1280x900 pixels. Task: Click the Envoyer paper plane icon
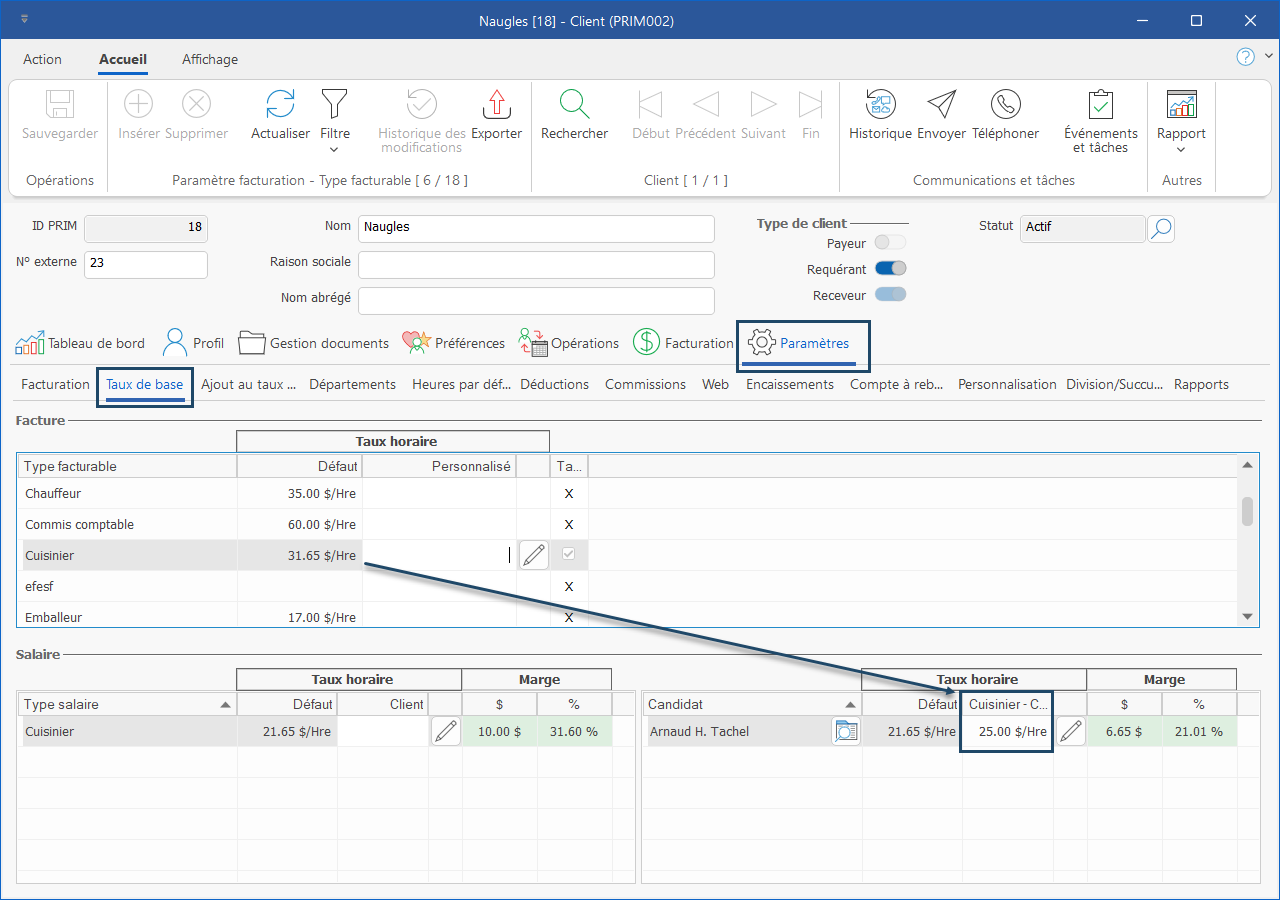tap(941, 105)
